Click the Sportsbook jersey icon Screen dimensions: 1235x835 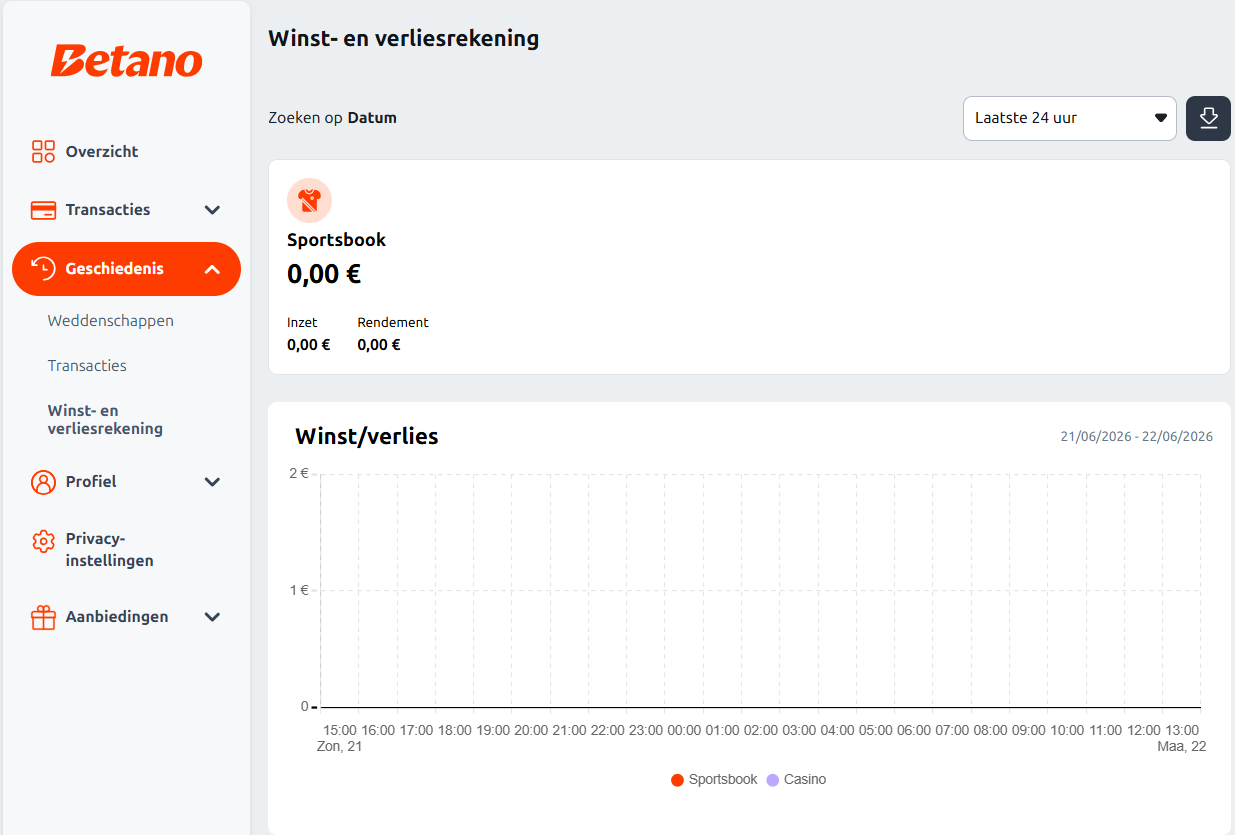[x=309, y=200]
